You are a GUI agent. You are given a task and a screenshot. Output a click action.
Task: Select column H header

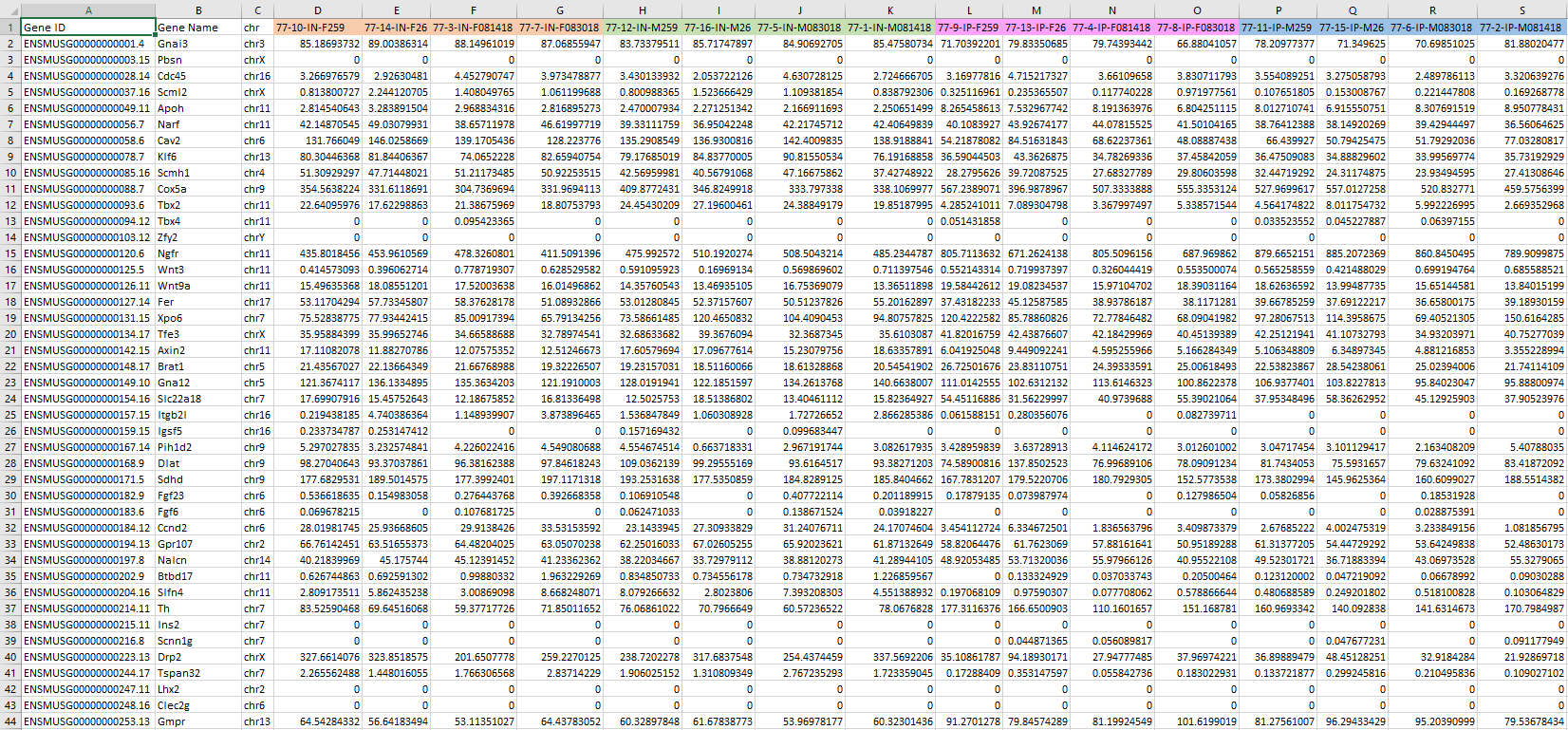pos(642,9)
